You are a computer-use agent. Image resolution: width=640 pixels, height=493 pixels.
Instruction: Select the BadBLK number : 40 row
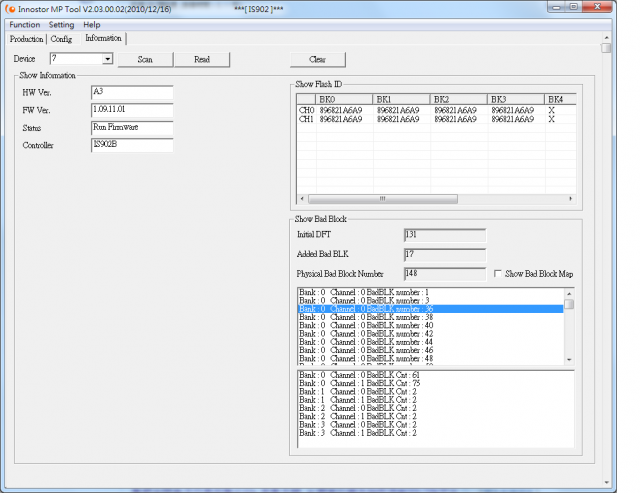(x=431, y=325)
